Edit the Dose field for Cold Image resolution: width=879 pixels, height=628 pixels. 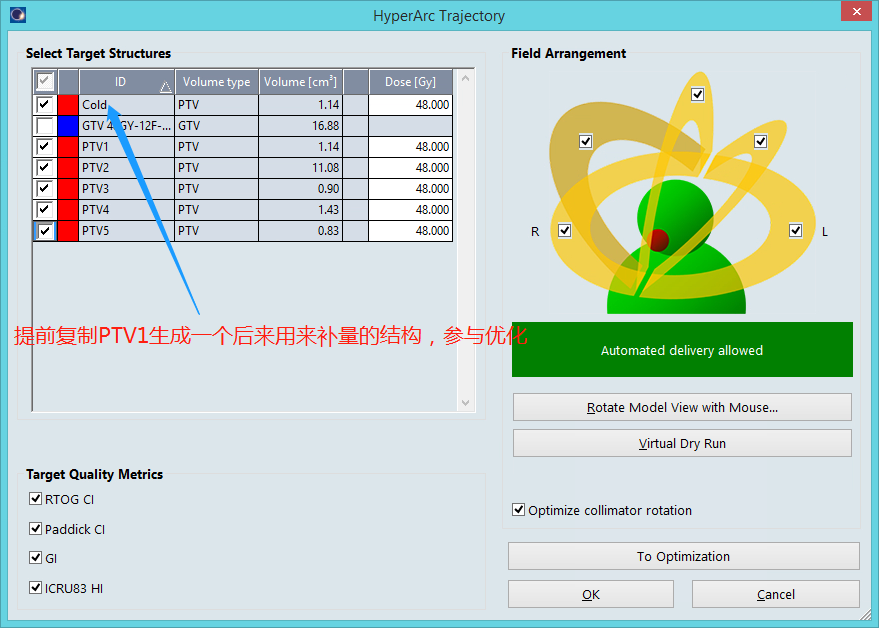(x=410, y=105)
